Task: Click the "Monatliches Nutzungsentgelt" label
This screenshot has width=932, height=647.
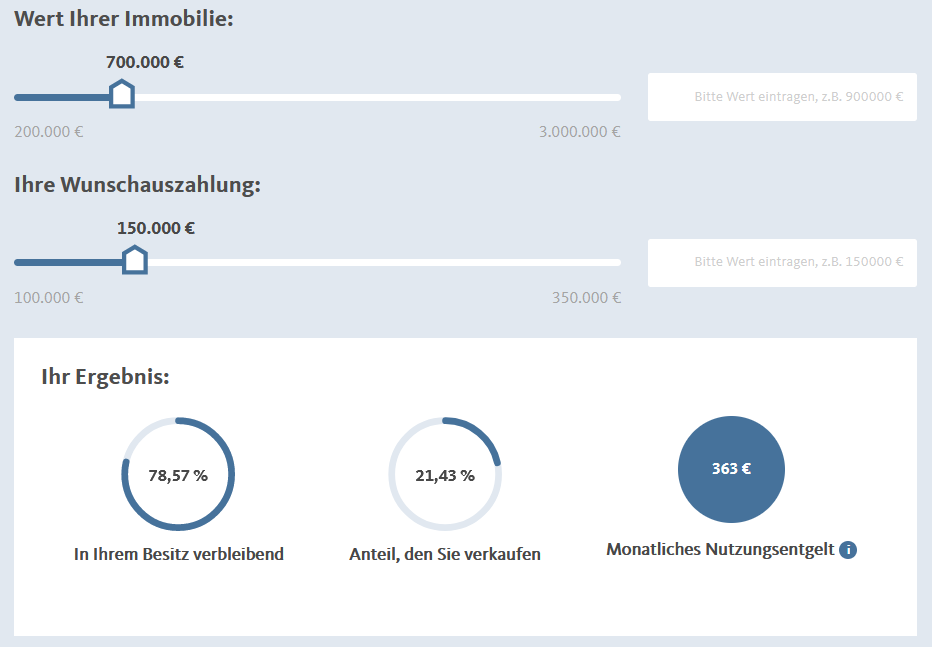Action: (x=720, y=550)
